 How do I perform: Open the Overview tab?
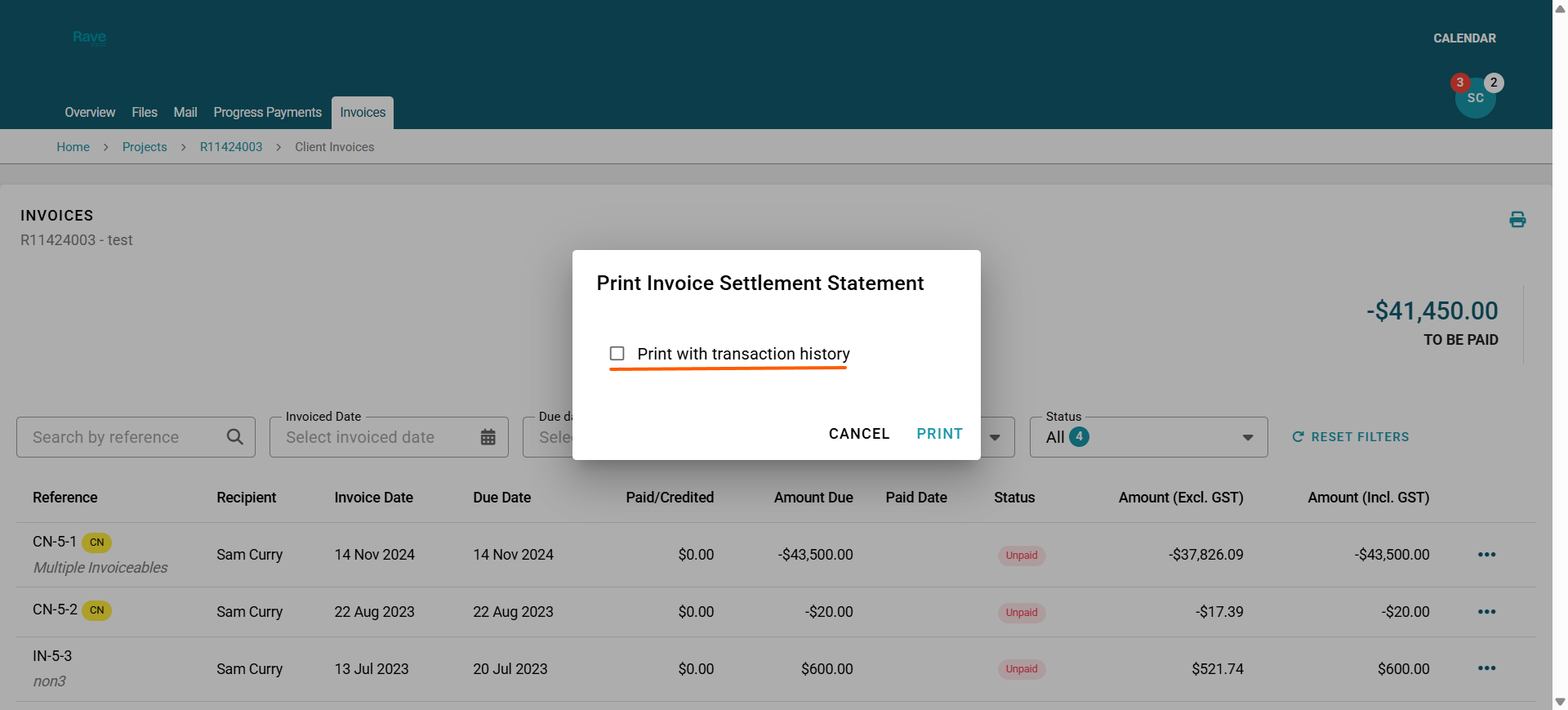point(90,113)
